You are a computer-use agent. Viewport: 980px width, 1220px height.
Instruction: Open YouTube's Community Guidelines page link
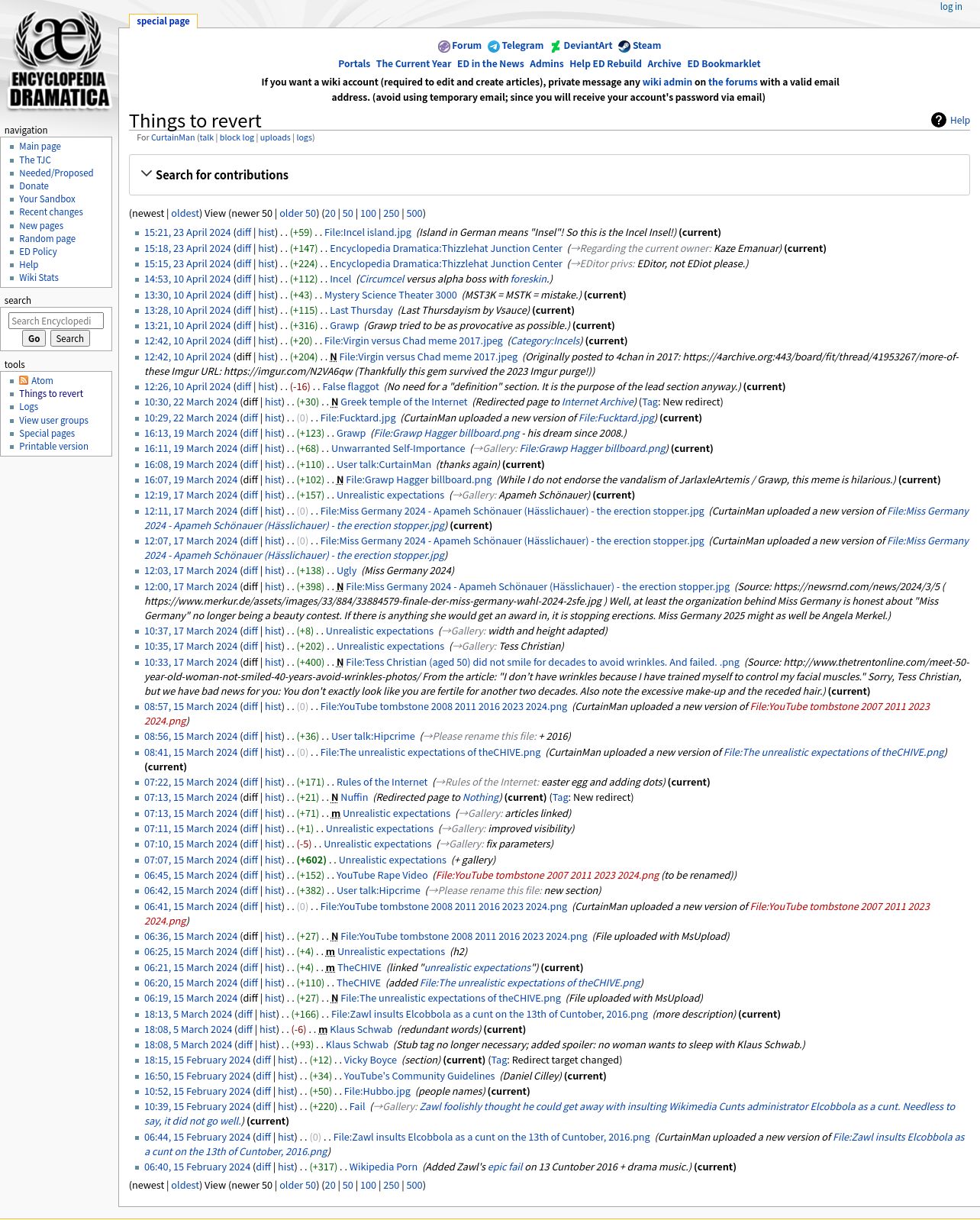[419, 1076]
